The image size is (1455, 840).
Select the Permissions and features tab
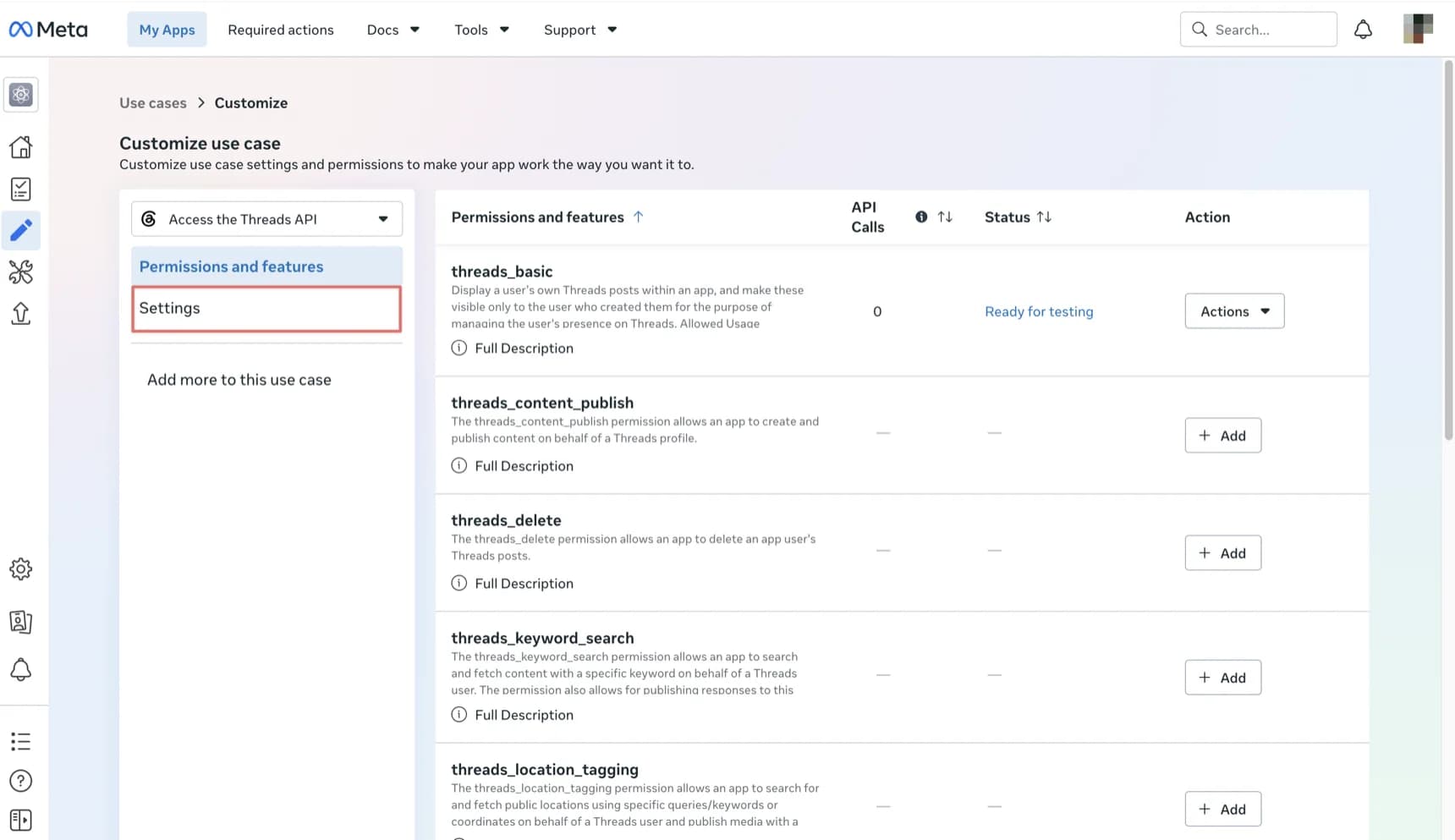click(266, 266)
